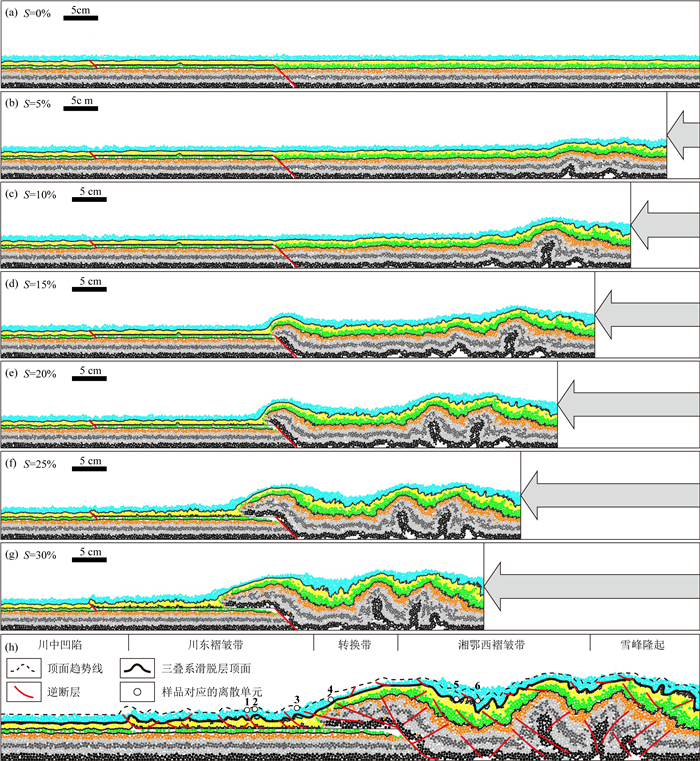Select the 雪峰隆起 zone header

[x=643, y=644]
